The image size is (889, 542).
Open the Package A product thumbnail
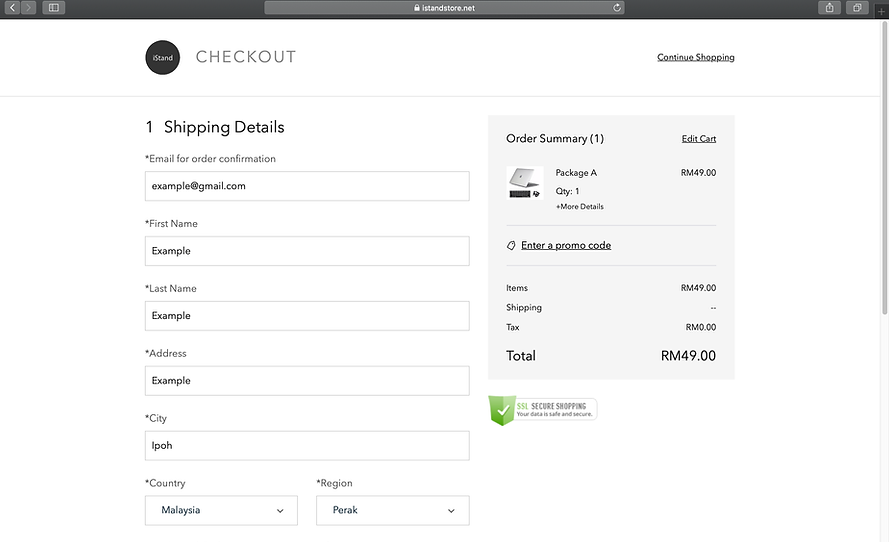(x=524, y=183)
